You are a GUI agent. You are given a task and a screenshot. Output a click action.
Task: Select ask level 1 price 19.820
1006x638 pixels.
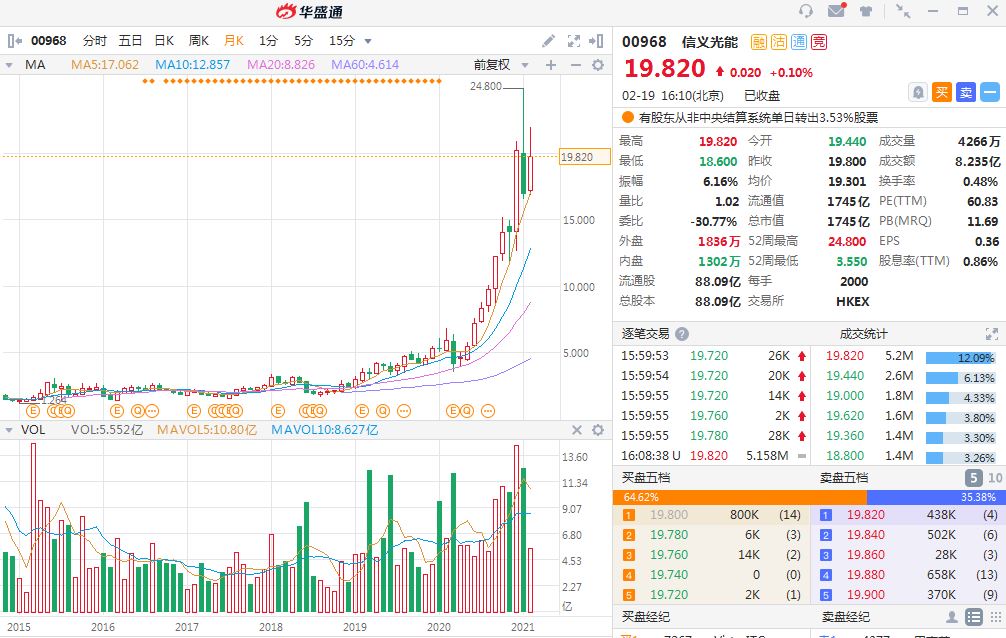tap(865, 515)
